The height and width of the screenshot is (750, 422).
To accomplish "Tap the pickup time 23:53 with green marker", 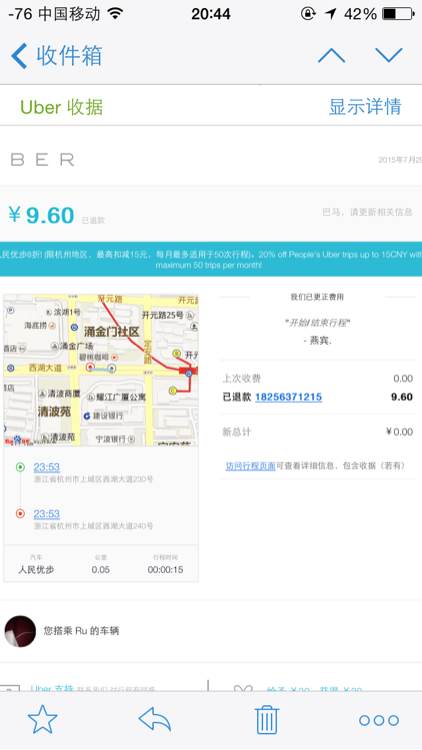I will point(46,467).
